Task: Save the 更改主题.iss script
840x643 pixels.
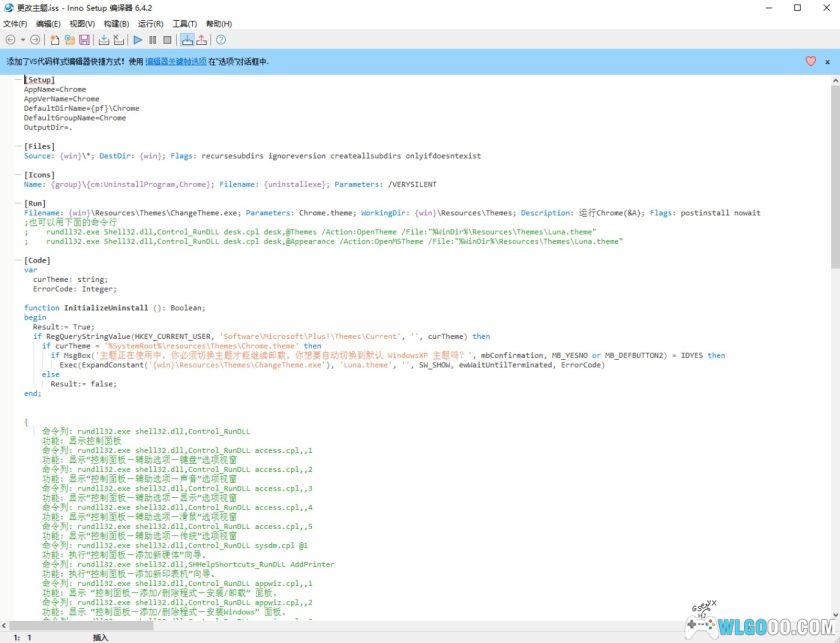Action: 85,40
